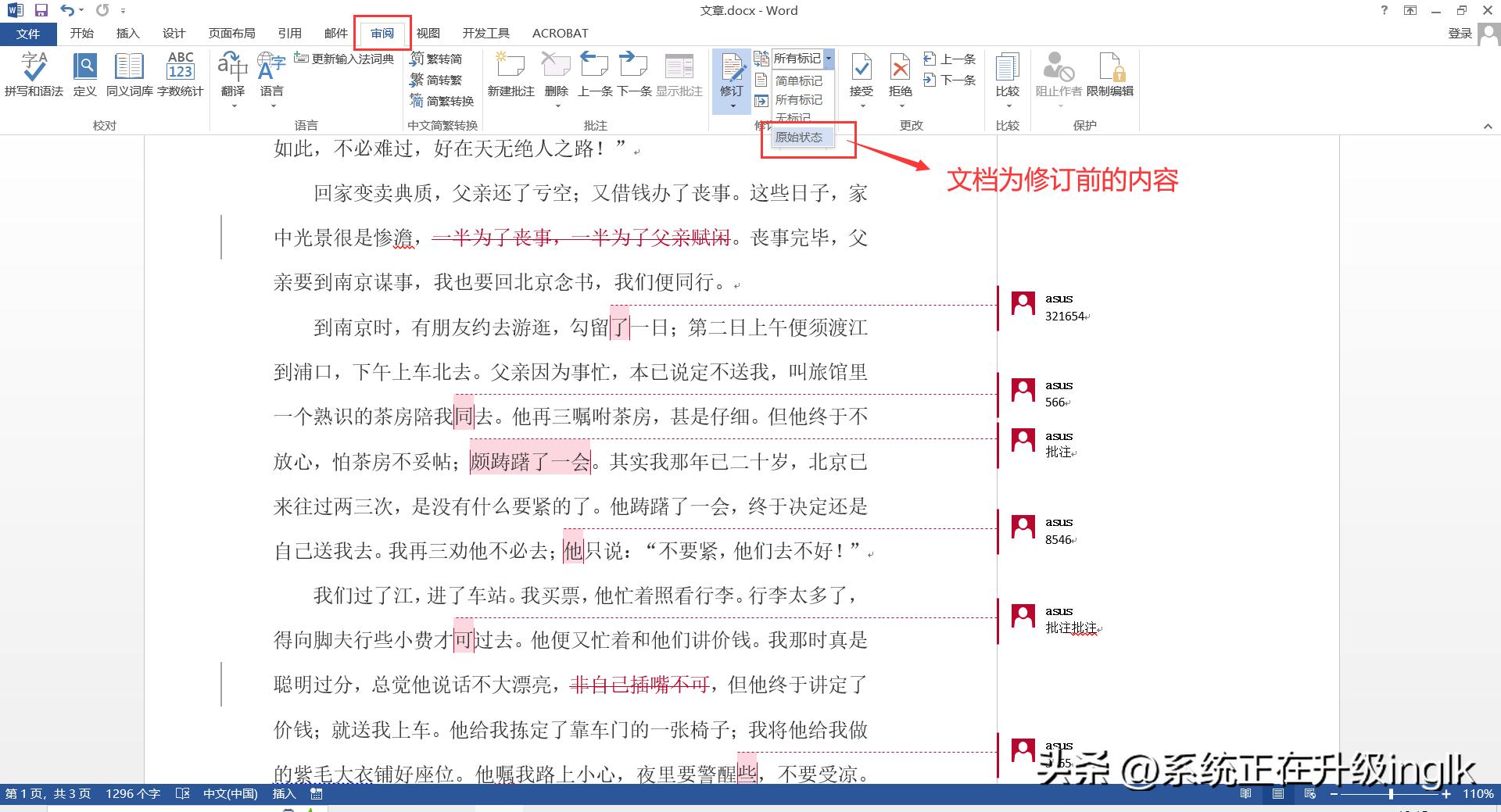Toggle 修订 track changes on or off
This screenshot has width=1501, height=812.
(x=732, y=72)
